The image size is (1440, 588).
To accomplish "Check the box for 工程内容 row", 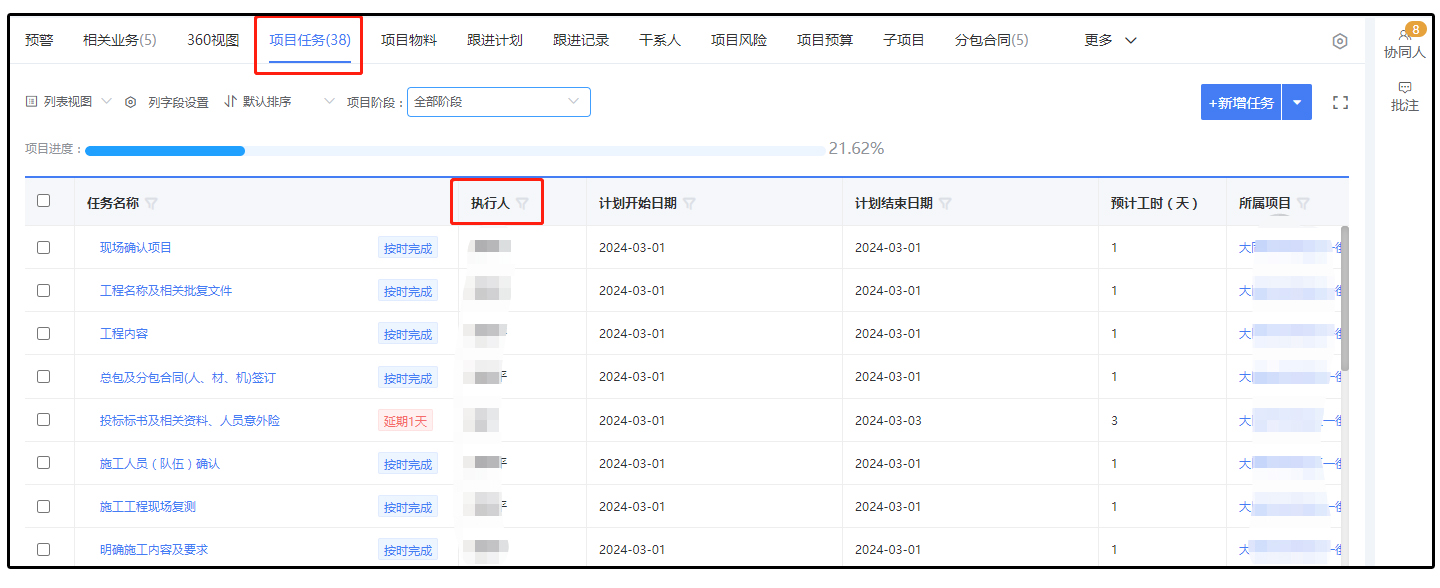I will (43, 333).
